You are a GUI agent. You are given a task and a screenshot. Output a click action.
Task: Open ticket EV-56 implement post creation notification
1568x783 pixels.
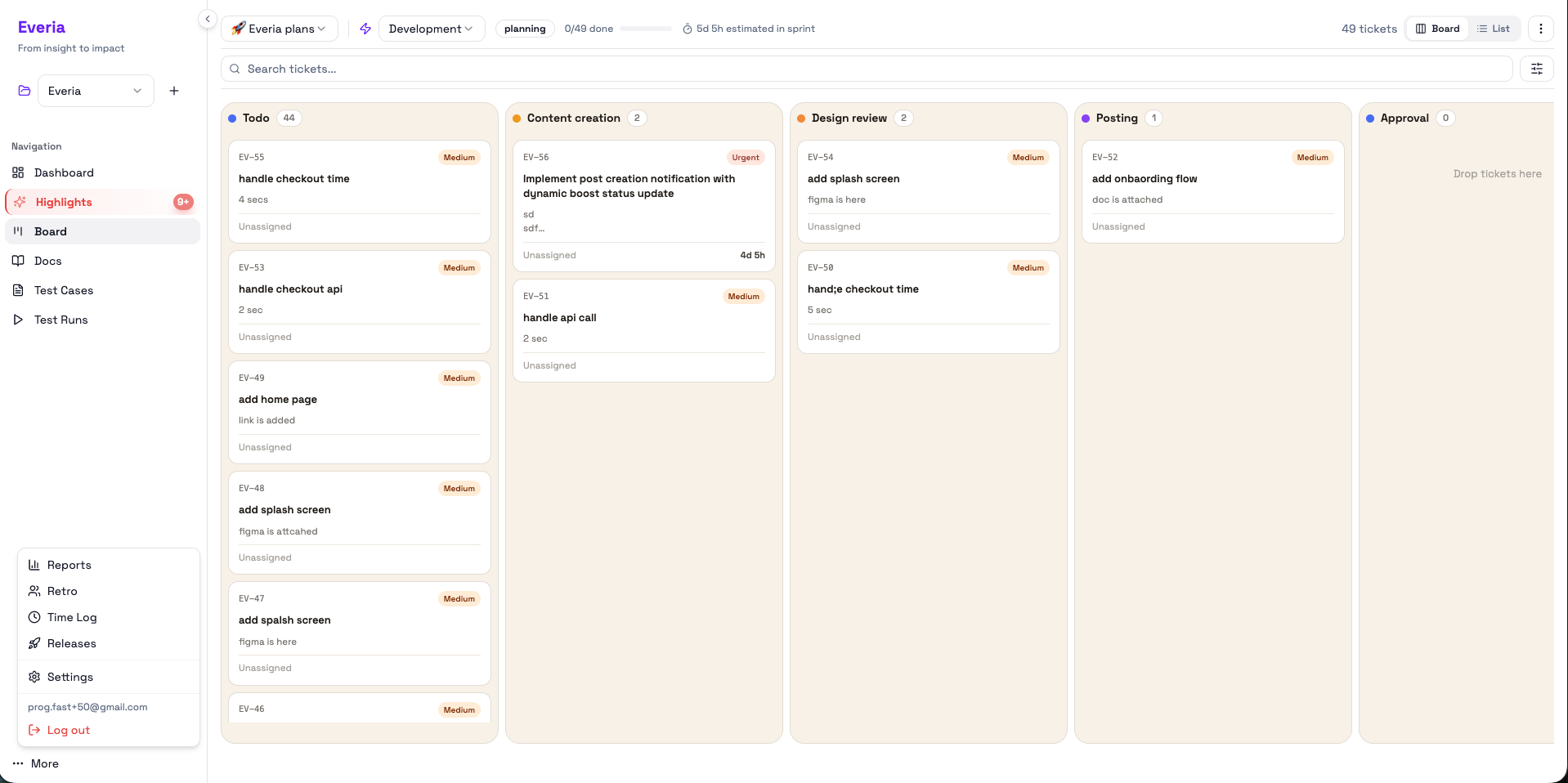(644, 206)
